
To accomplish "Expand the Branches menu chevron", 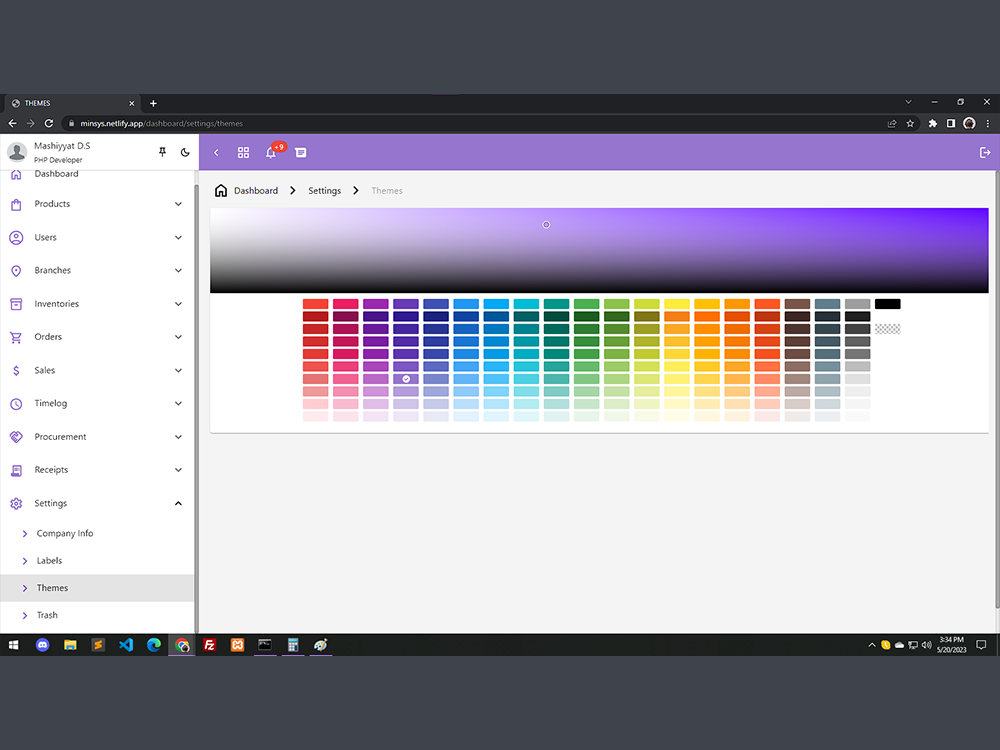I will [x=179, y=270].
